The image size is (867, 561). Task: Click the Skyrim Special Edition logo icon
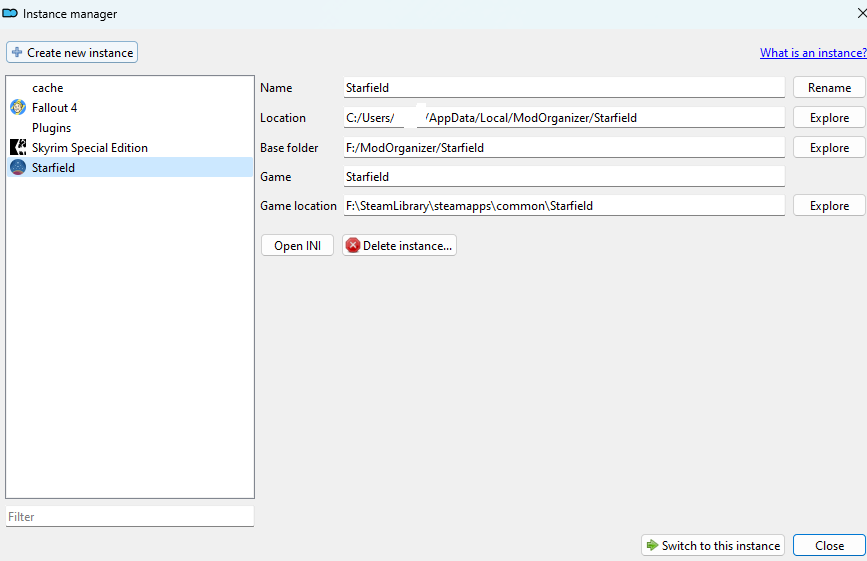pyautogui.click(x=18, y=147)
